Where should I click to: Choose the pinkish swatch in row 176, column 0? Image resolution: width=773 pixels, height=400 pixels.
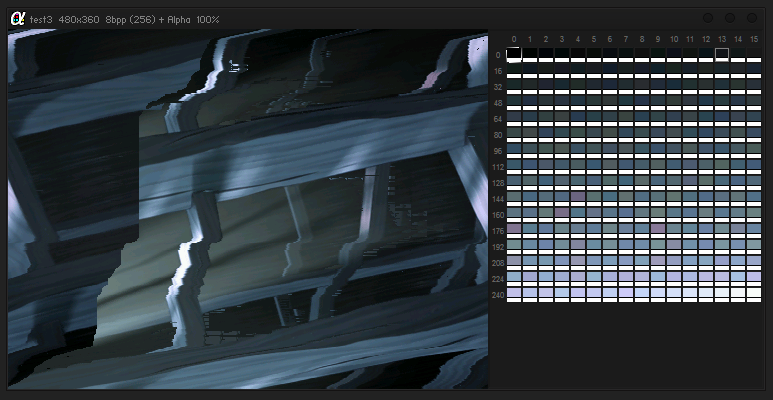pyautogui.click(x=513, y=229)
